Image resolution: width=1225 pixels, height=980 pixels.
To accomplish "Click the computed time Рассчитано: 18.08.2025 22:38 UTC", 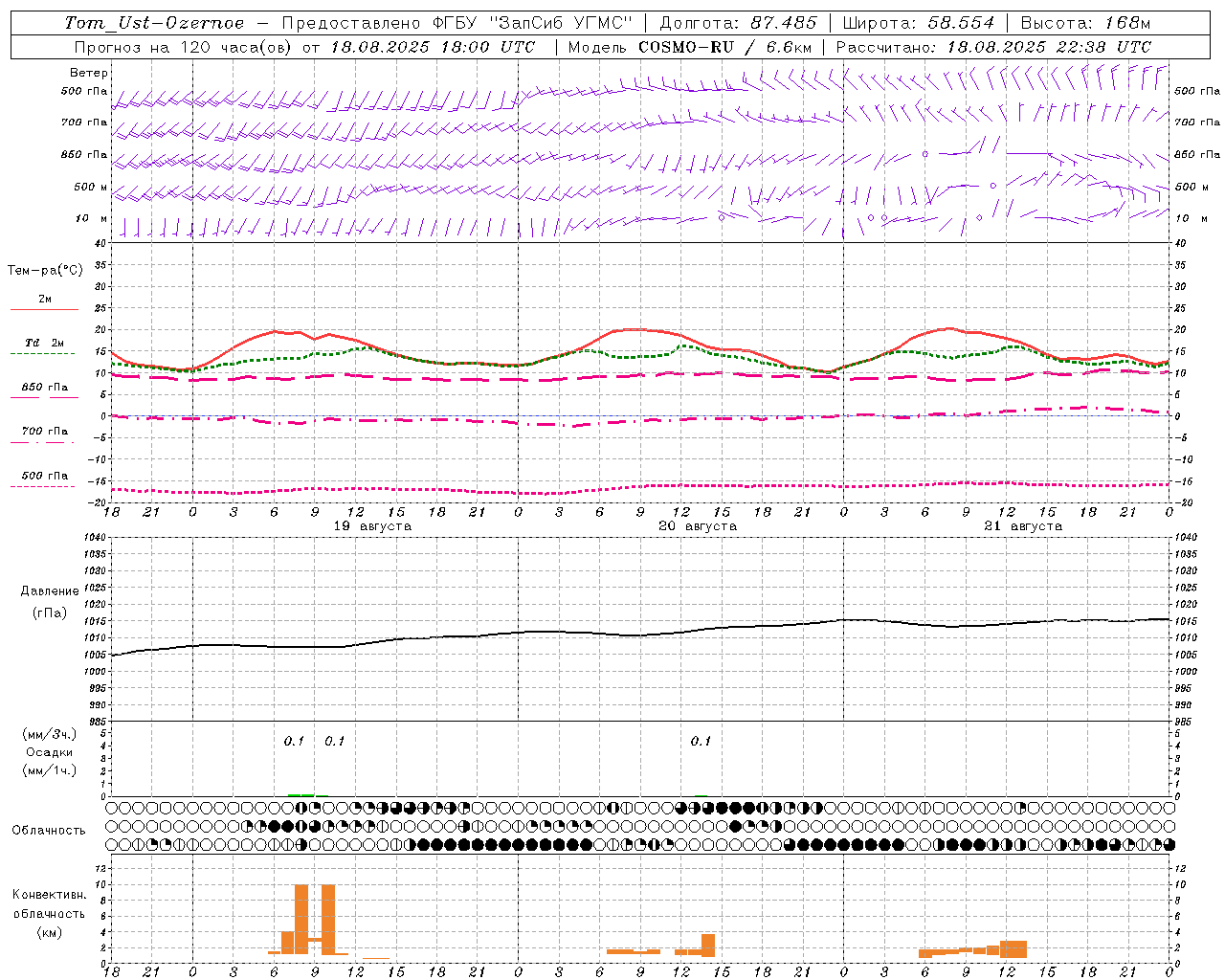I will pos(993,47).
